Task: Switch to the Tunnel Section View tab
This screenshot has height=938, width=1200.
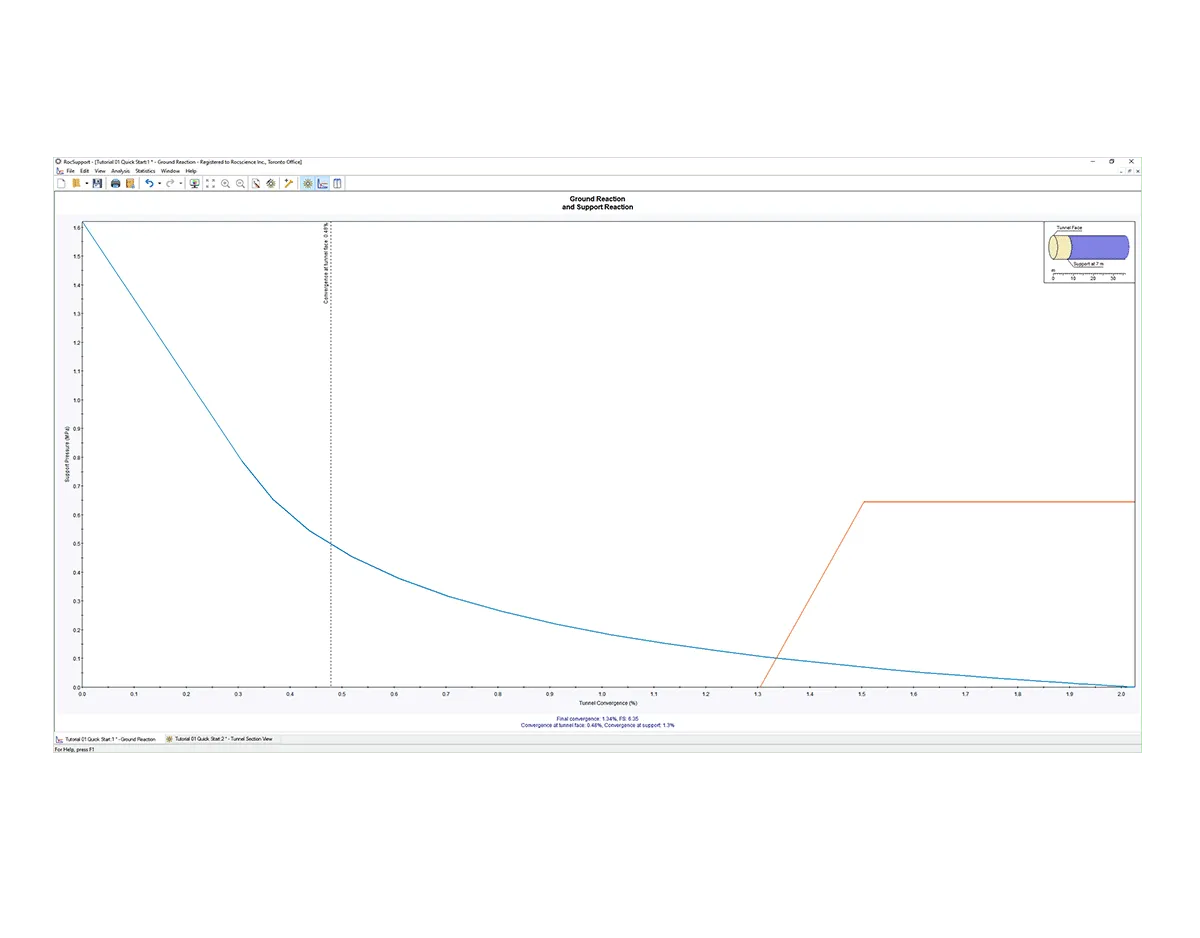Action: point(221,739)
